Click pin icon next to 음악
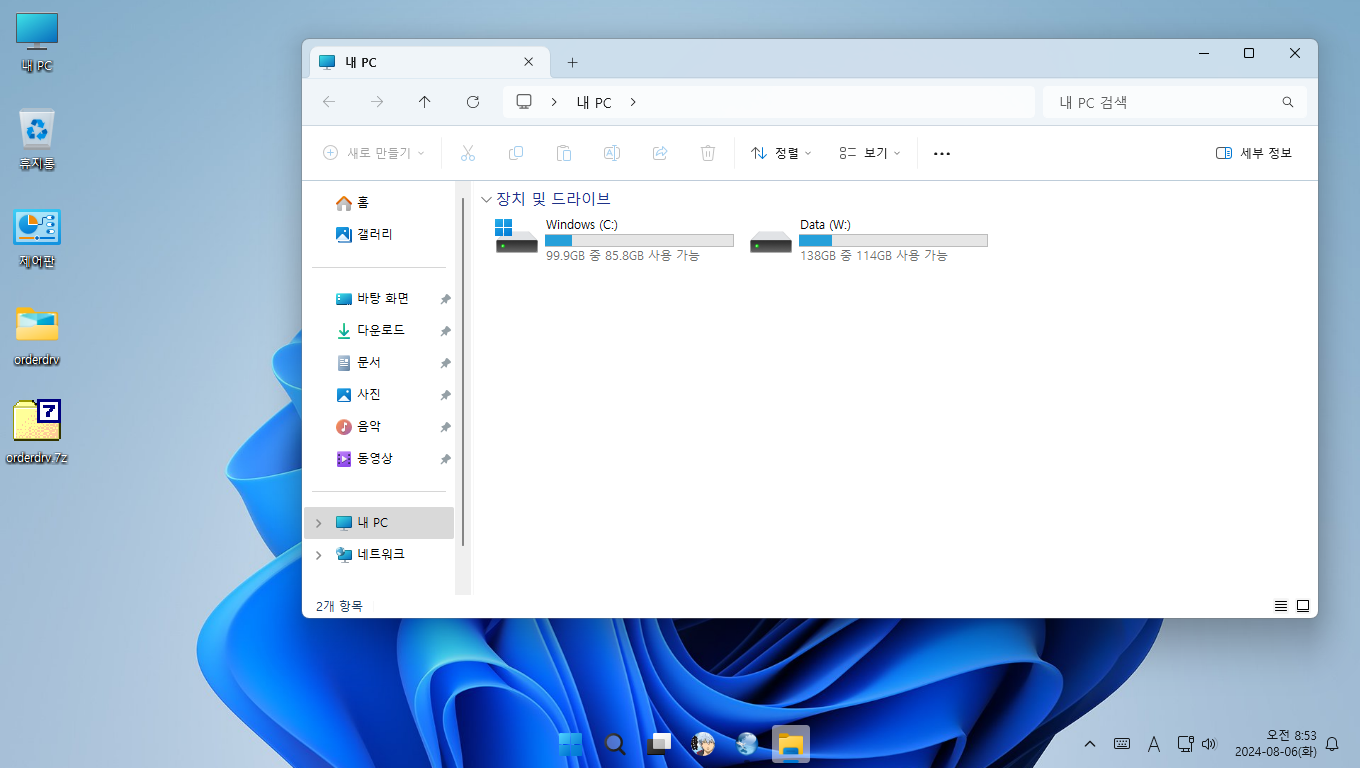1360x768 pixels. pyautogui.click(x=445, y=427)
